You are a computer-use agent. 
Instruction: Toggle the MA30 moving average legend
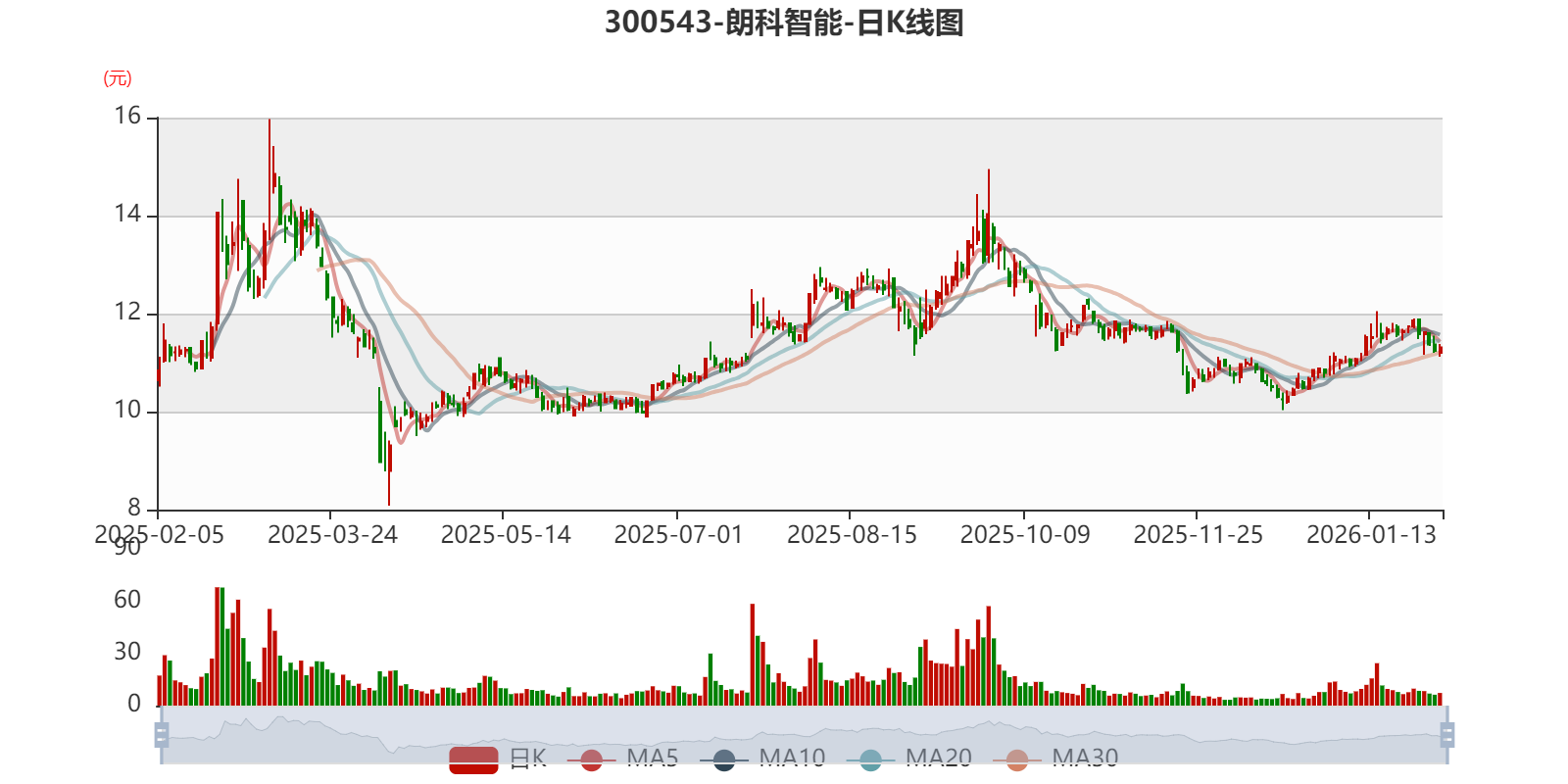(1055, 759)
